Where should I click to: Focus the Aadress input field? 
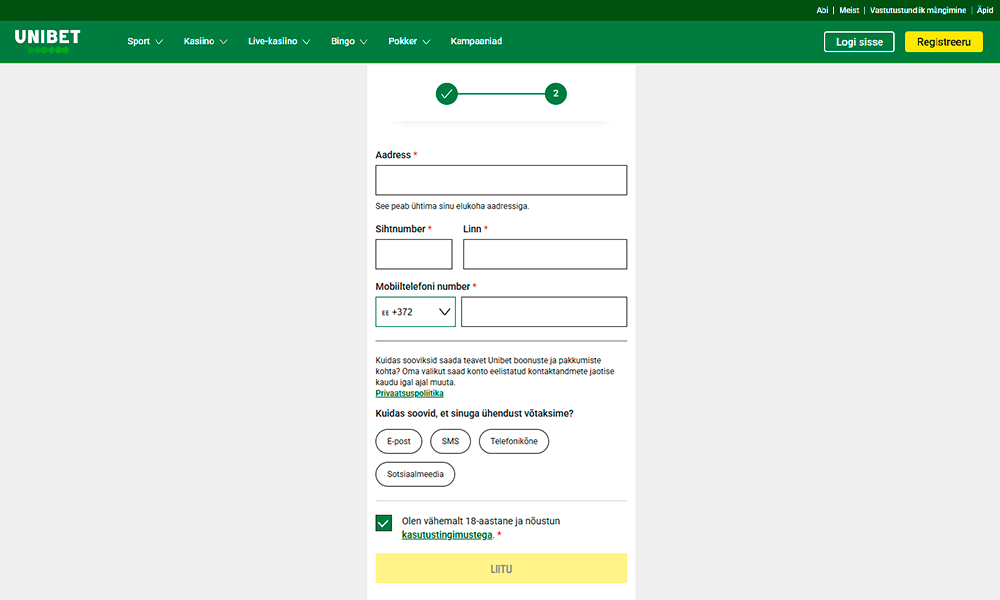click(501, 180)
